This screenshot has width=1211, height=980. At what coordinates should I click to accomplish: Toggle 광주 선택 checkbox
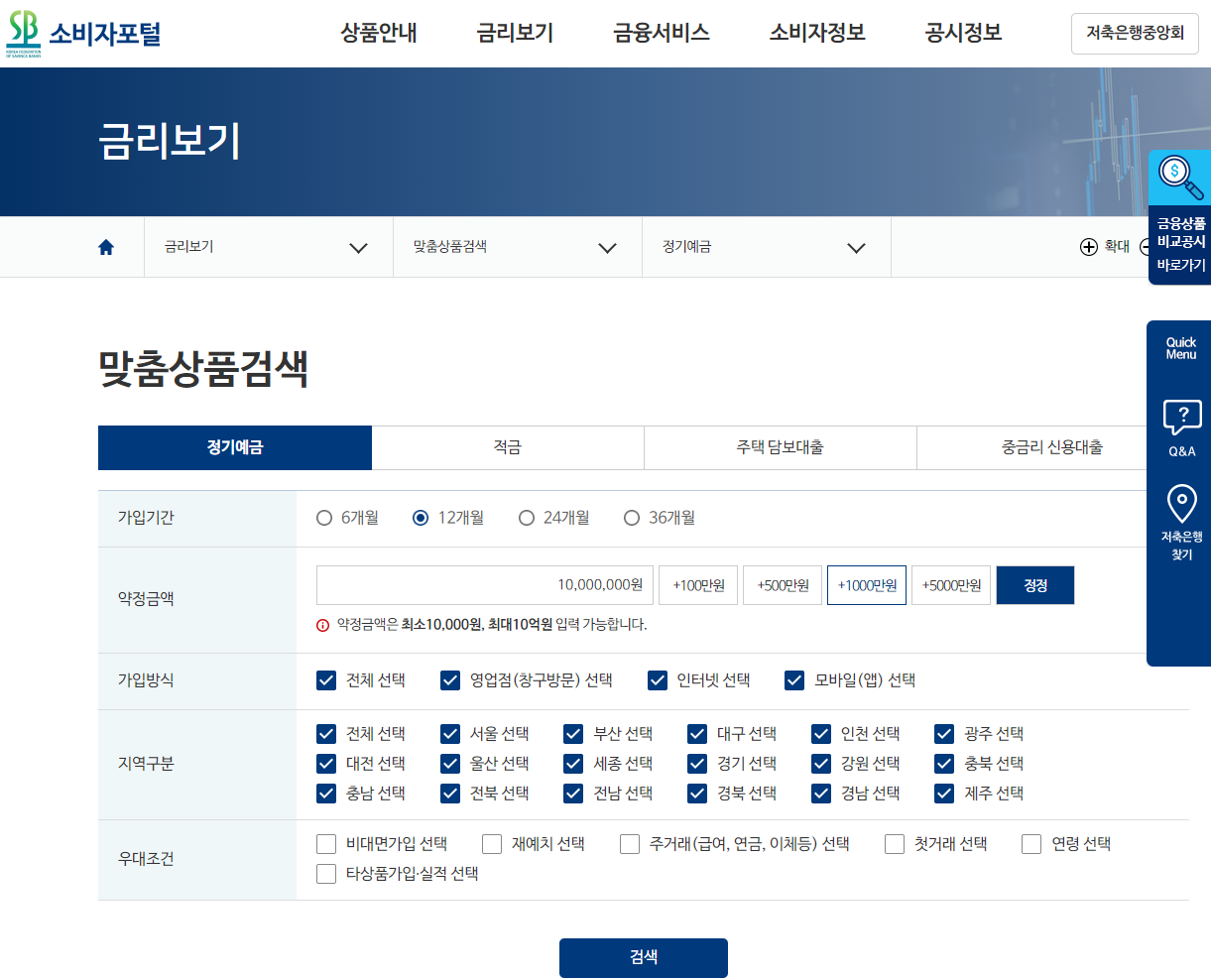tap(944, 734)
